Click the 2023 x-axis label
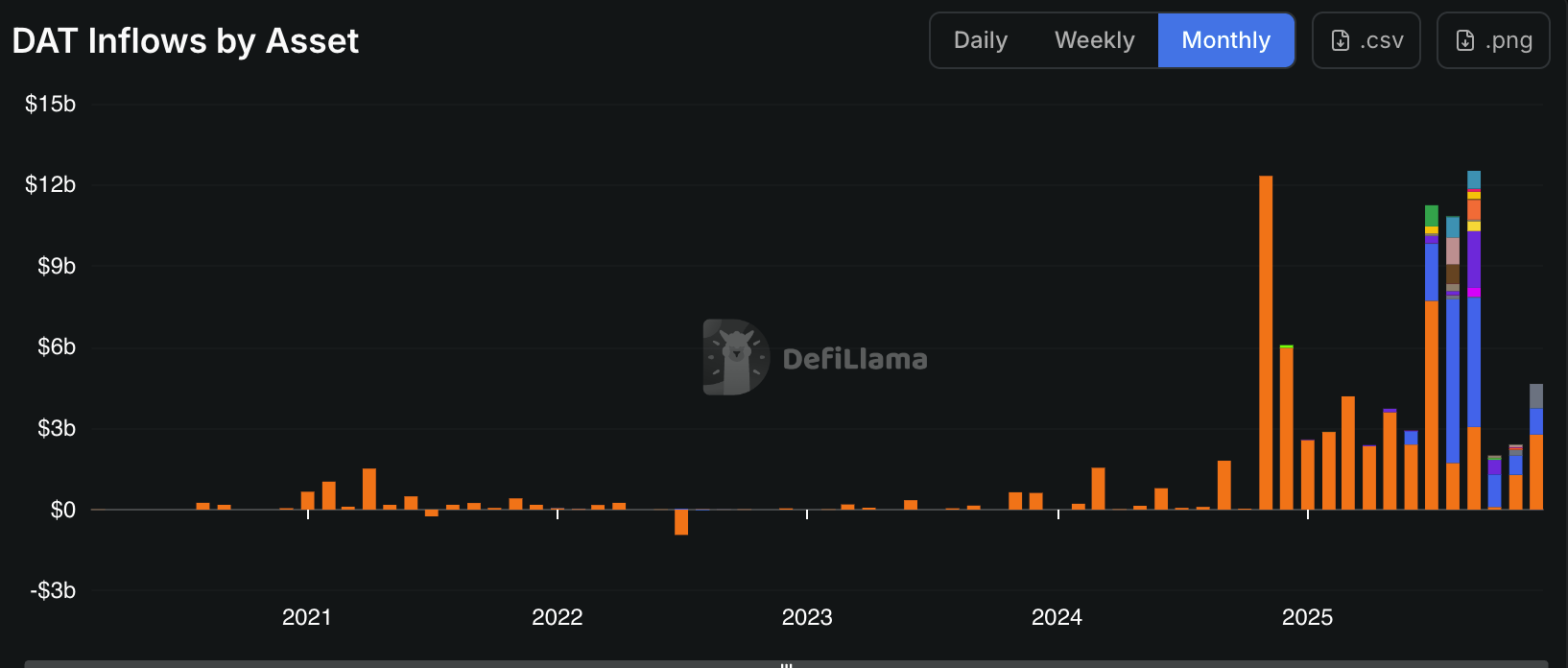The height and width of the screenshot is (668, 1568). click(807, 617)
